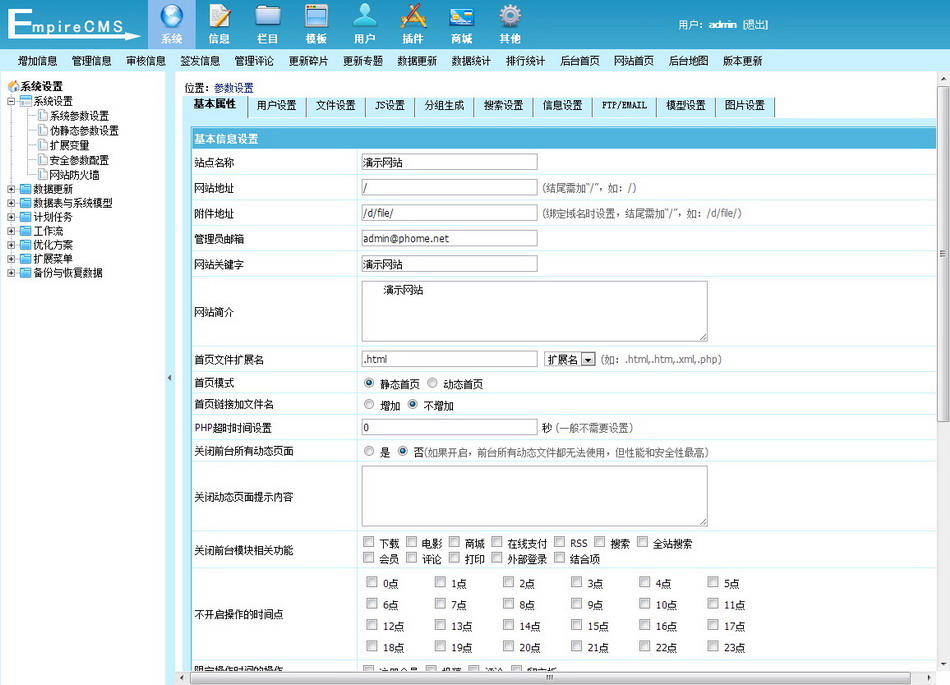
Task: Open the 插件 tools icon menu
Action: tap(413, 24)
